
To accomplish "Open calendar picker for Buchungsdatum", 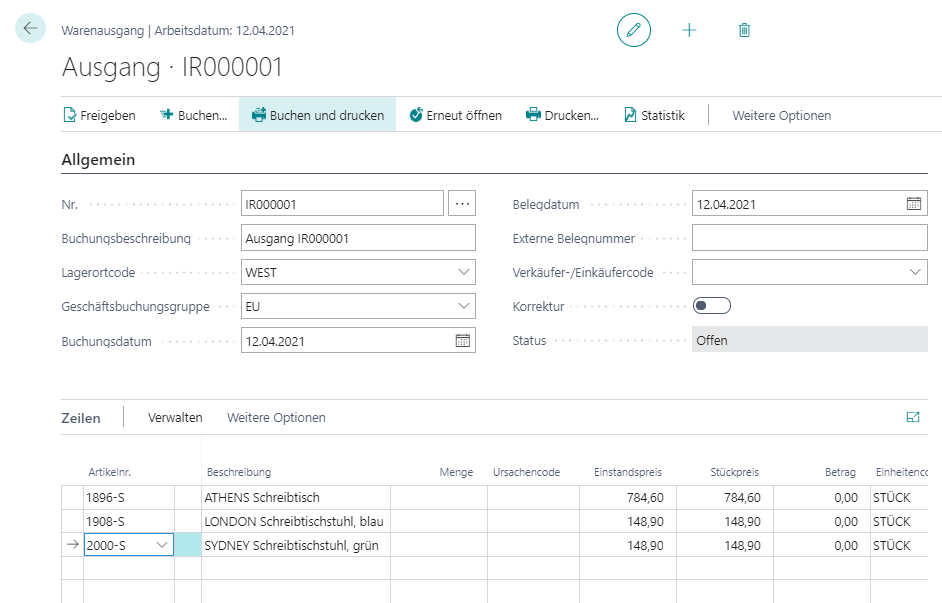I will pyautogui.click(x=463, y=341).
